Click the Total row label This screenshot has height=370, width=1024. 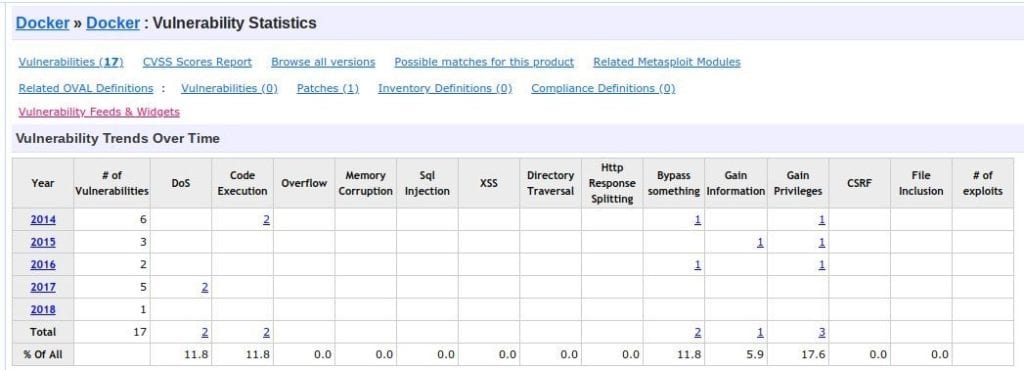tap(42, 332)
